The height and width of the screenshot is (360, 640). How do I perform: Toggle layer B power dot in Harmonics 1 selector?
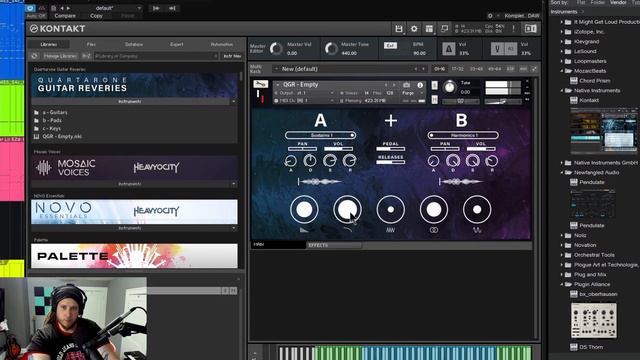(x=431, y=135)
